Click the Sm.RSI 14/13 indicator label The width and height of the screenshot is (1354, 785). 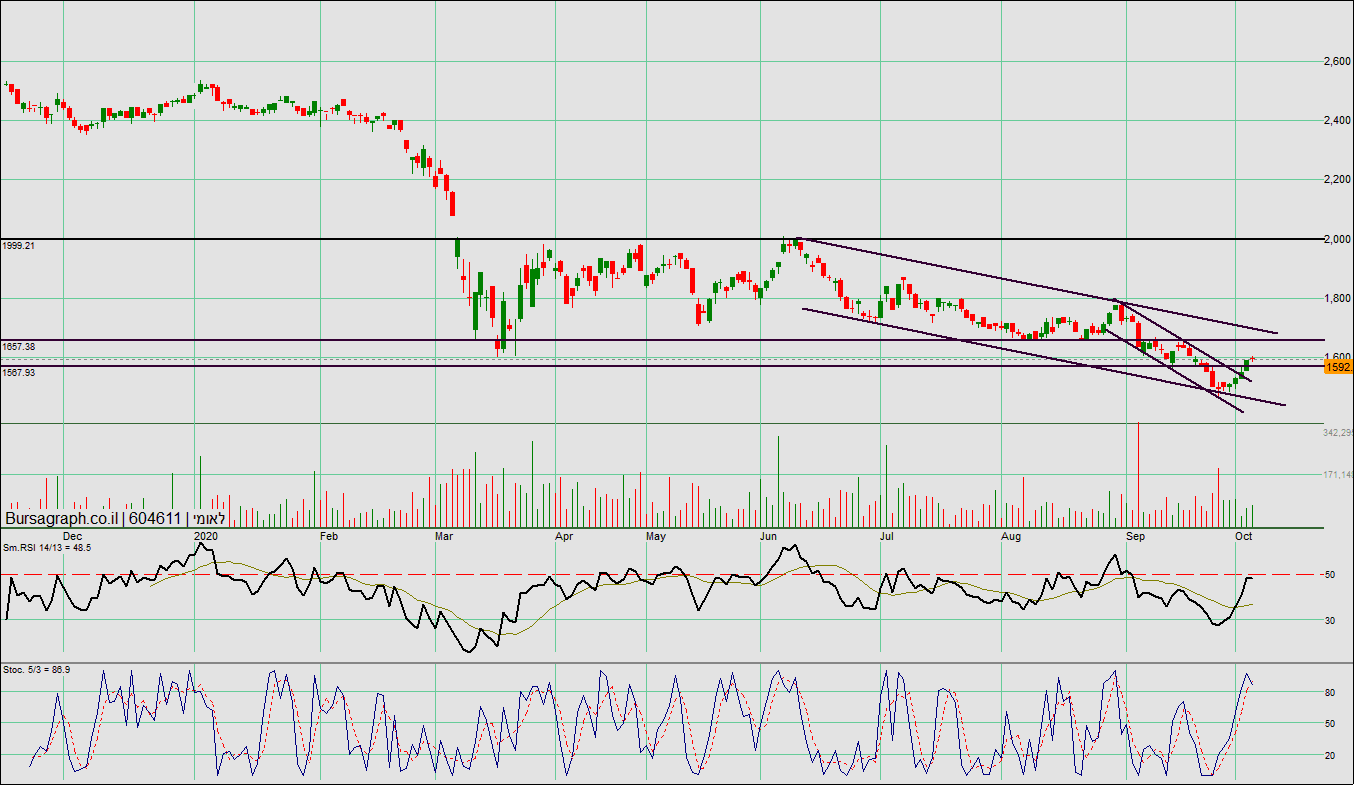[x=47, y=547]
